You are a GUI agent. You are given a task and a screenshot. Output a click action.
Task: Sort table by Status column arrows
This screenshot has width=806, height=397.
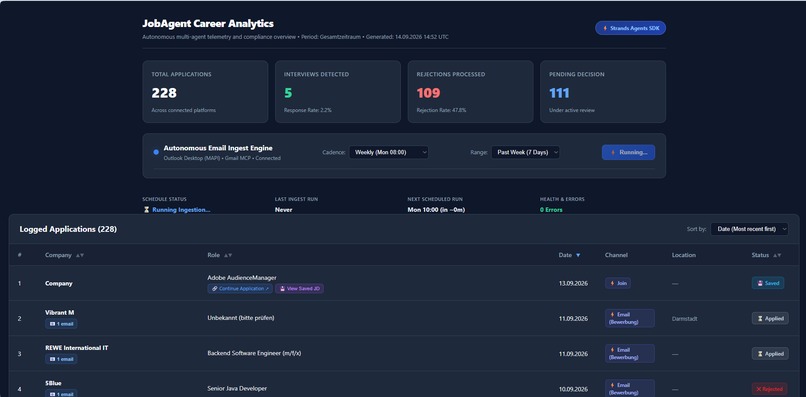(777, 255)
